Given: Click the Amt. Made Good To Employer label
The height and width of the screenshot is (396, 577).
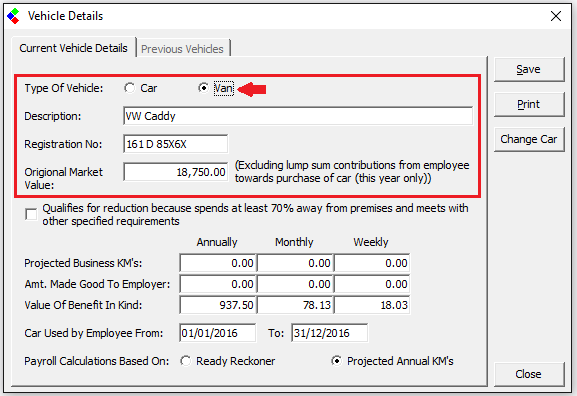Looking at the screenshot, I should (x=97, y=284).
